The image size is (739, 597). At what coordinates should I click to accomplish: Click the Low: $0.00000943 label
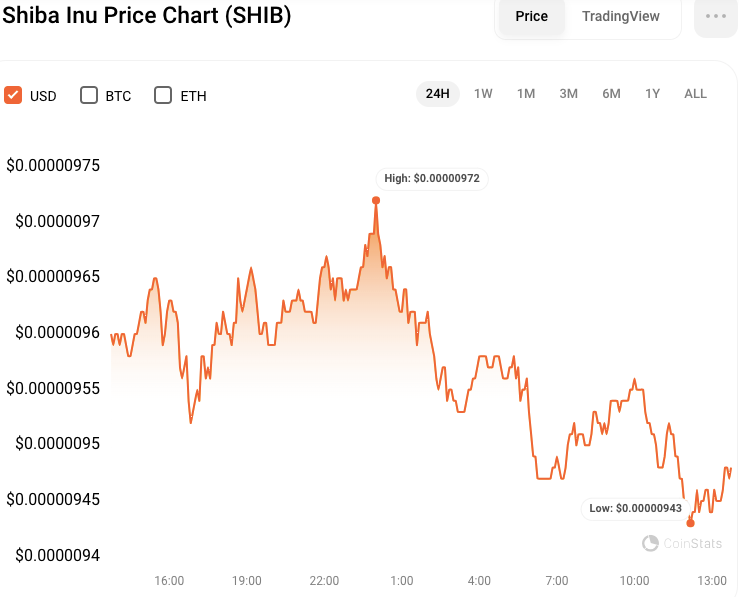coord(635,508)
